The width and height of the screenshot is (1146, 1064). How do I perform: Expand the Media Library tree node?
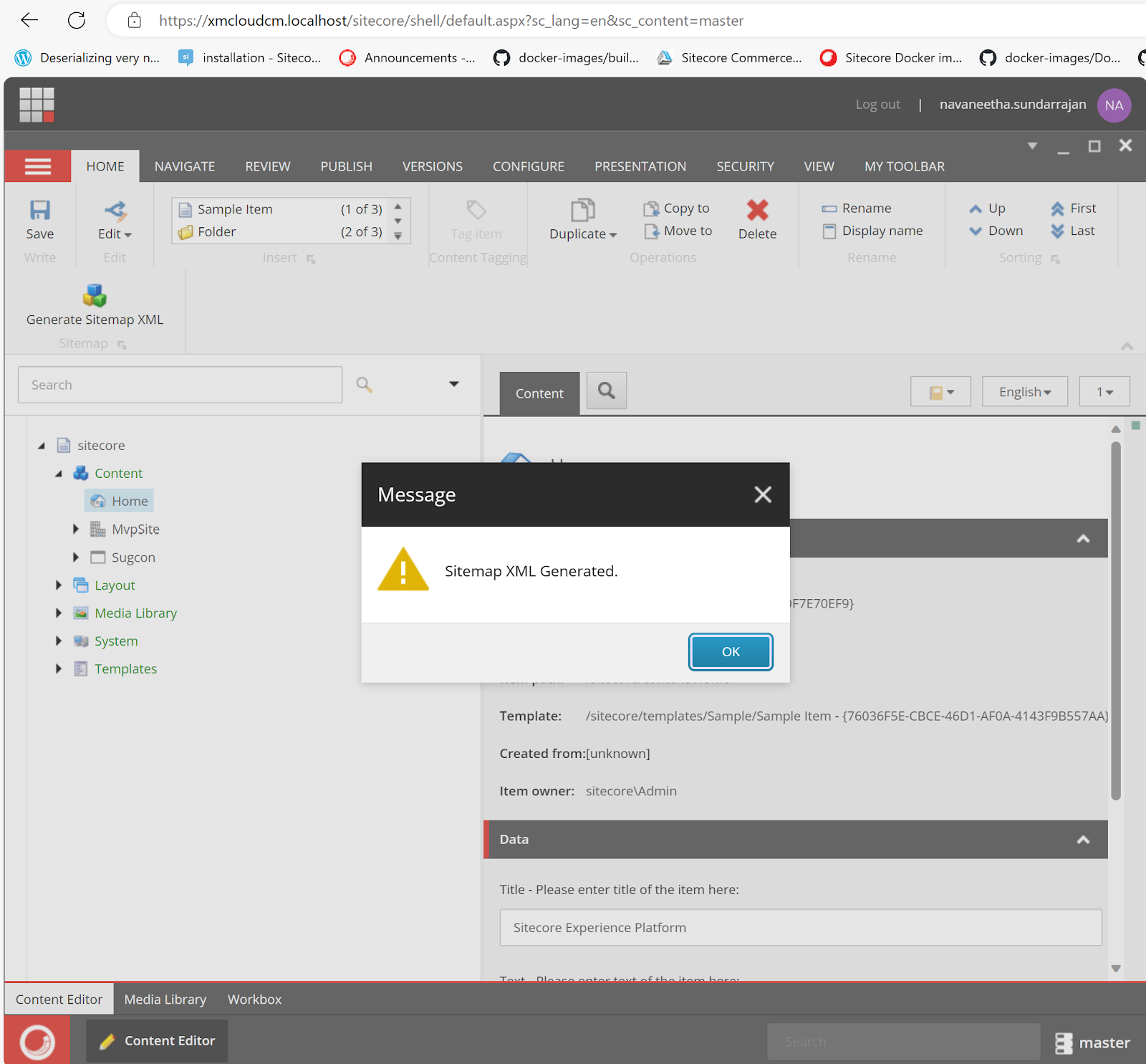tap(59, 613)
